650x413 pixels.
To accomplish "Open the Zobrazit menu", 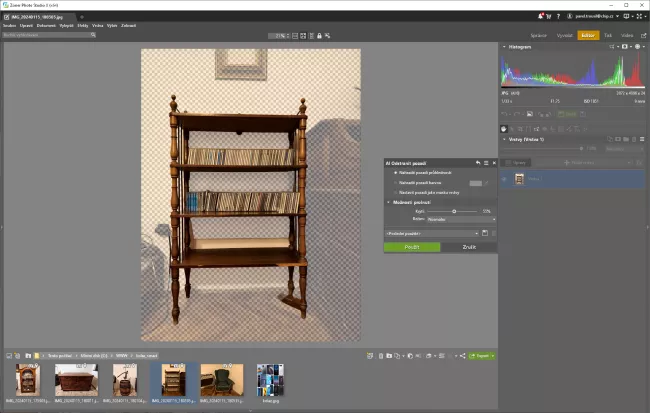I will click(129, 26).
